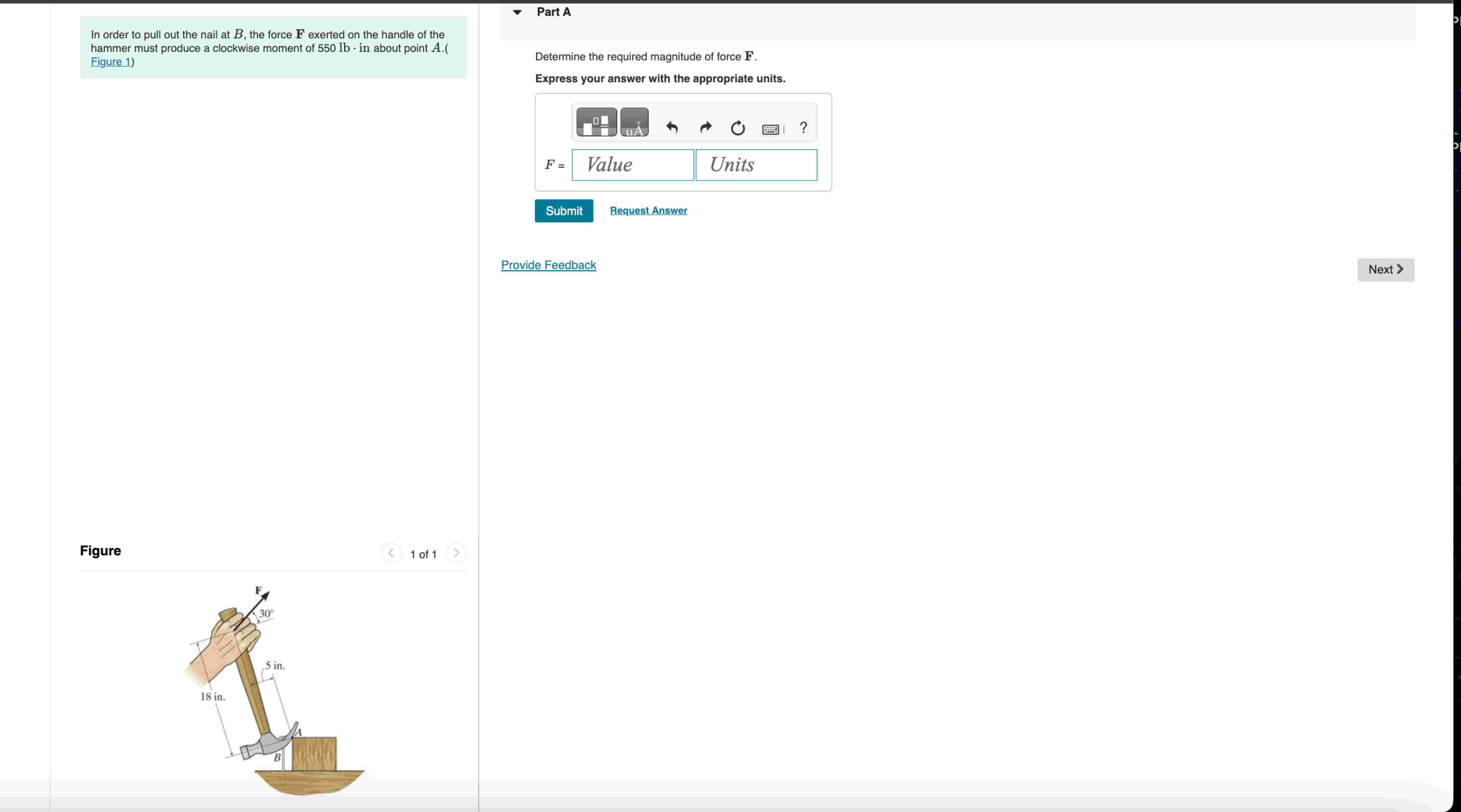
Task: Collapse the Part A section triangle
Action: (517, 12)
